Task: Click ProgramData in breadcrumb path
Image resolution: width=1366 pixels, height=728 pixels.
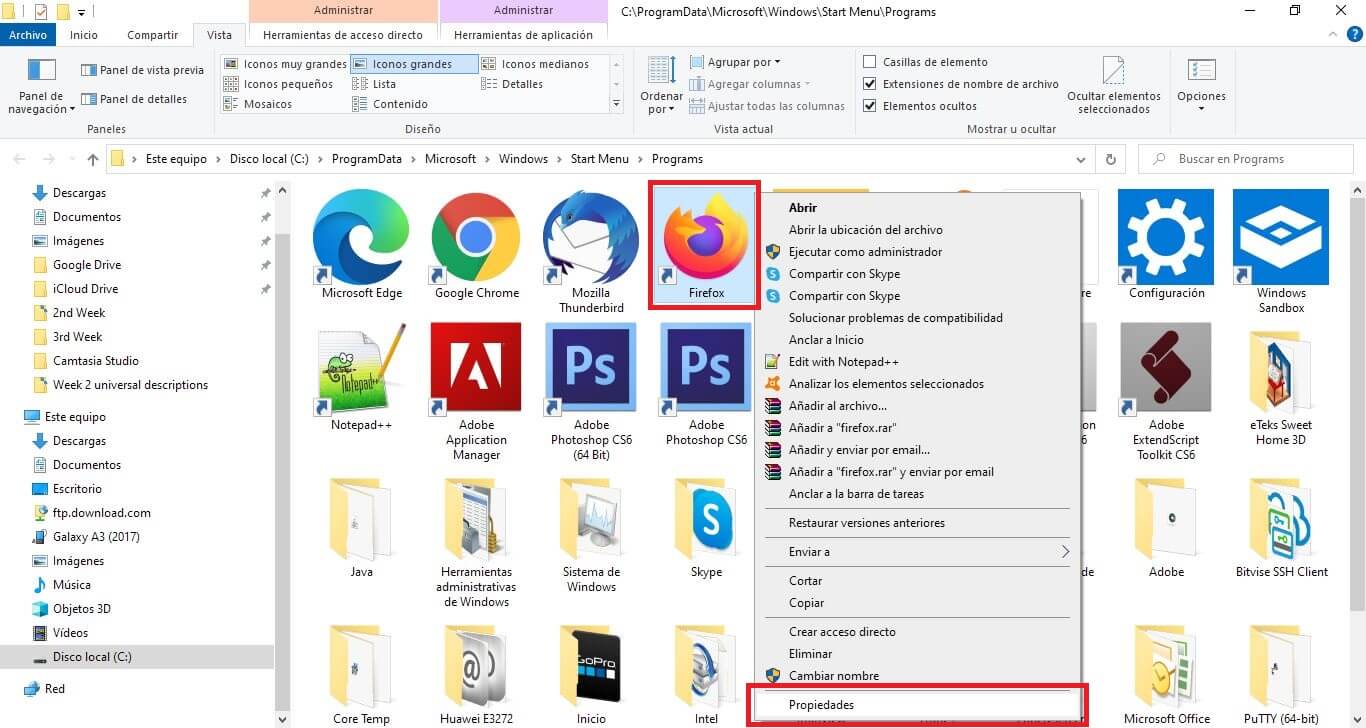Action: (x=366, y=159)
